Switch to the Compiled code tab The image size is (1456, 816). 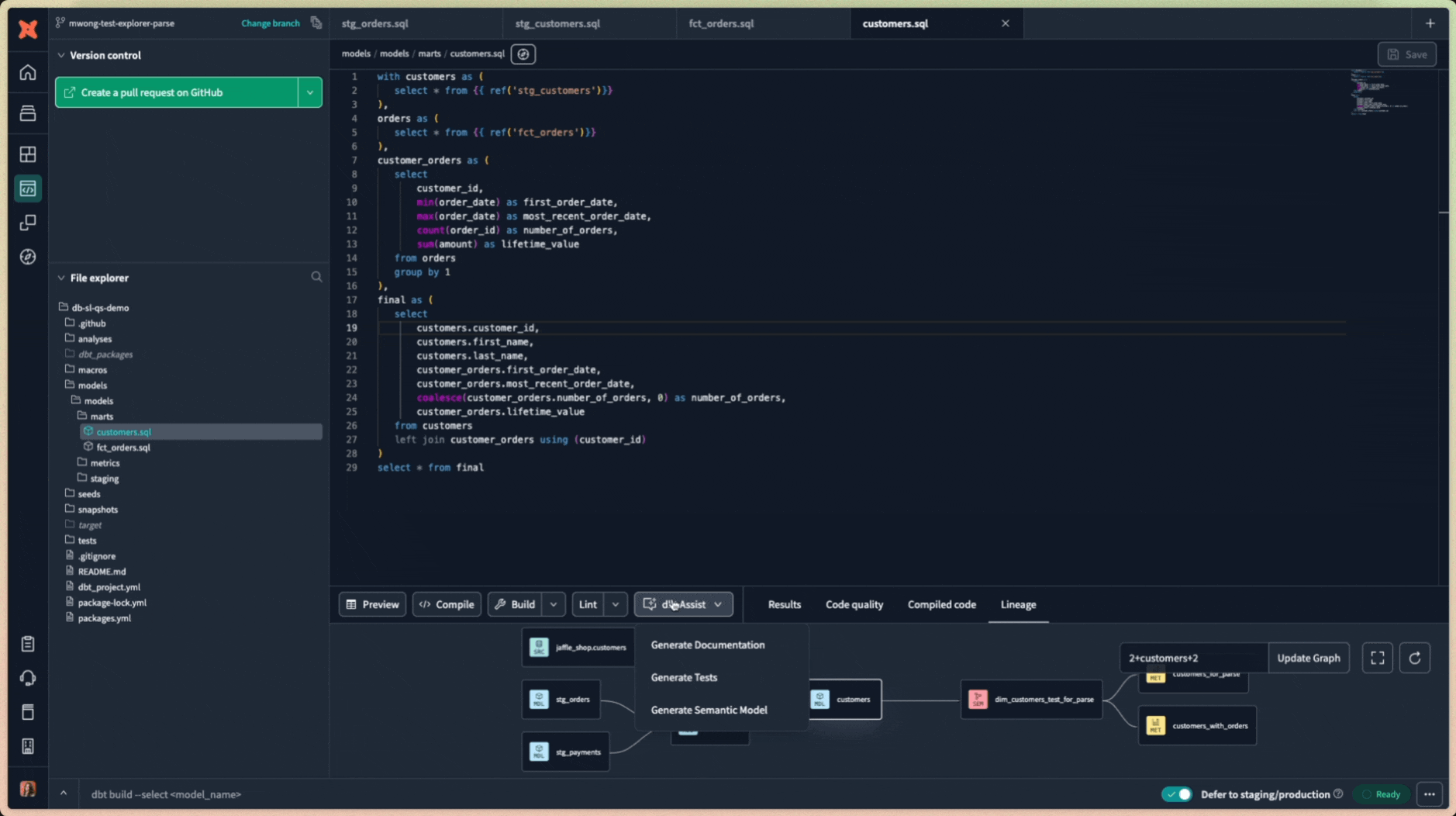coord(940,604)
